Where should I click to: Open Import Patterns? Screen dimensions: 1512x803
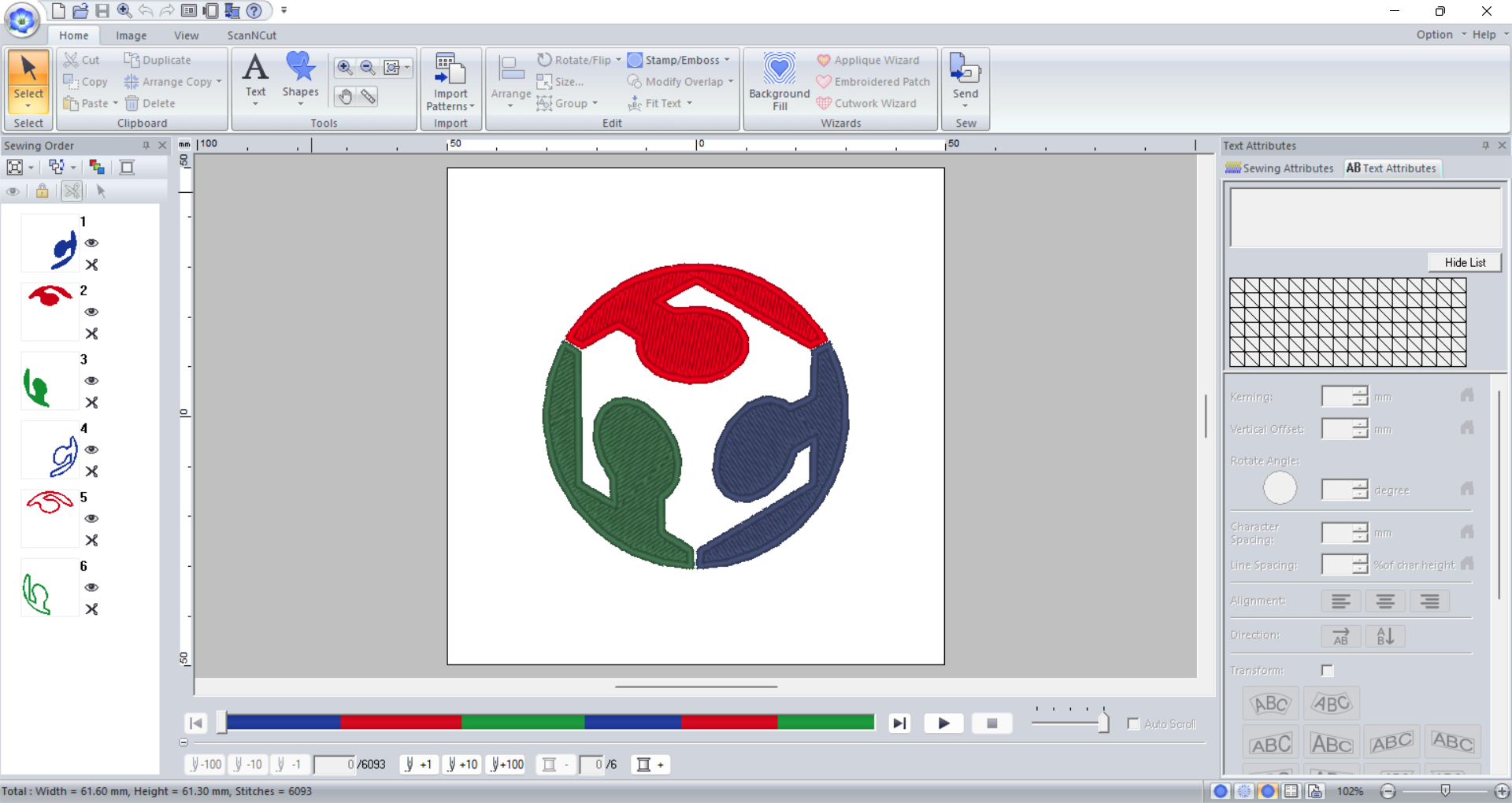pyautogui.click(x=450, y=82)
